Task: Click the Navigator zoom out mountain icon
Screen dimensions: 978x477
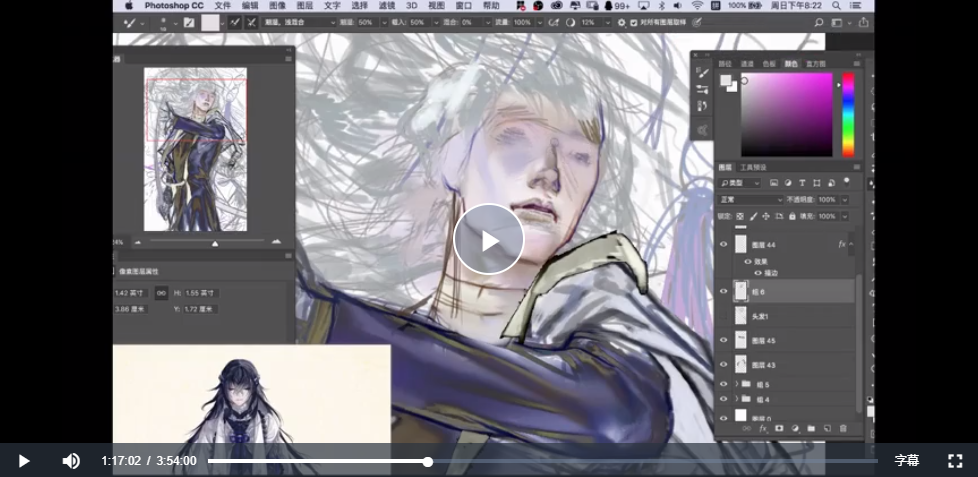Action: click(x=138, y=242)
